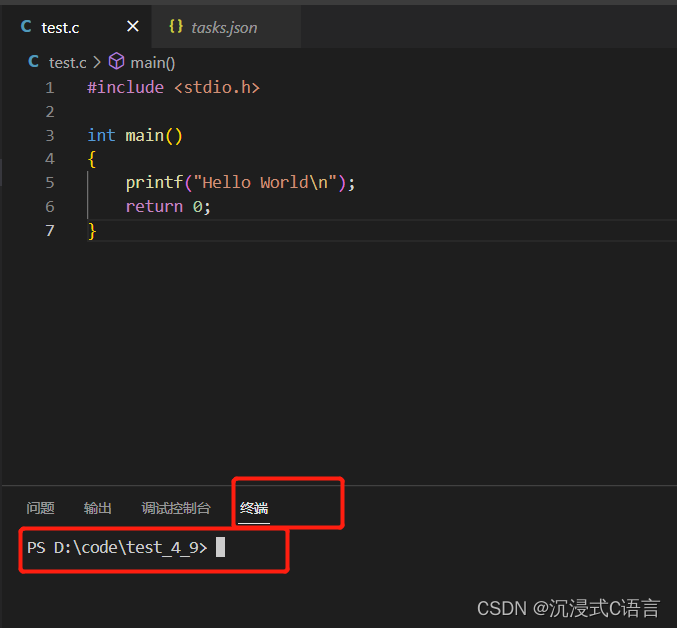Close the test.c tab

click(x=133, y=27)
